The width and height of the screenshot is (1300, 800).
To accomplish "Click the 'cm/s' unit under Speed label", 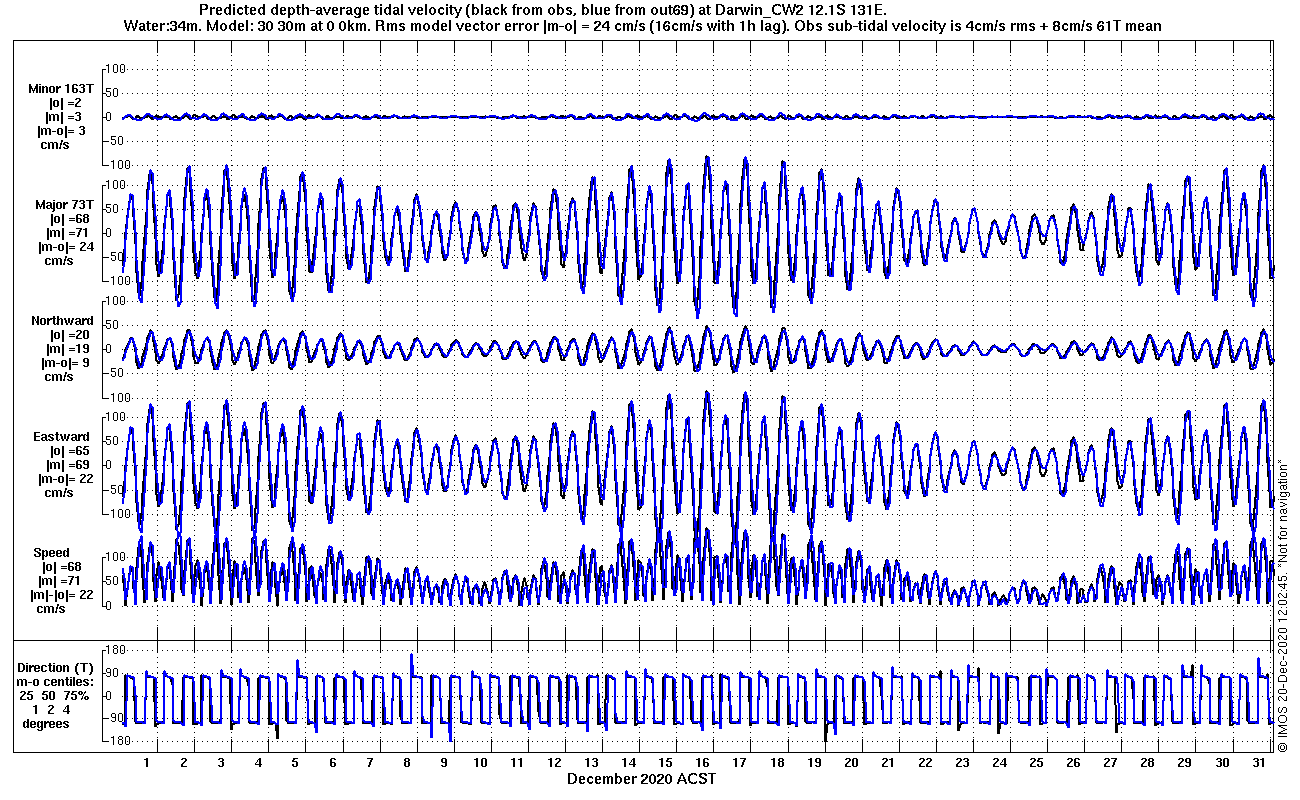I will pos(51,609).
